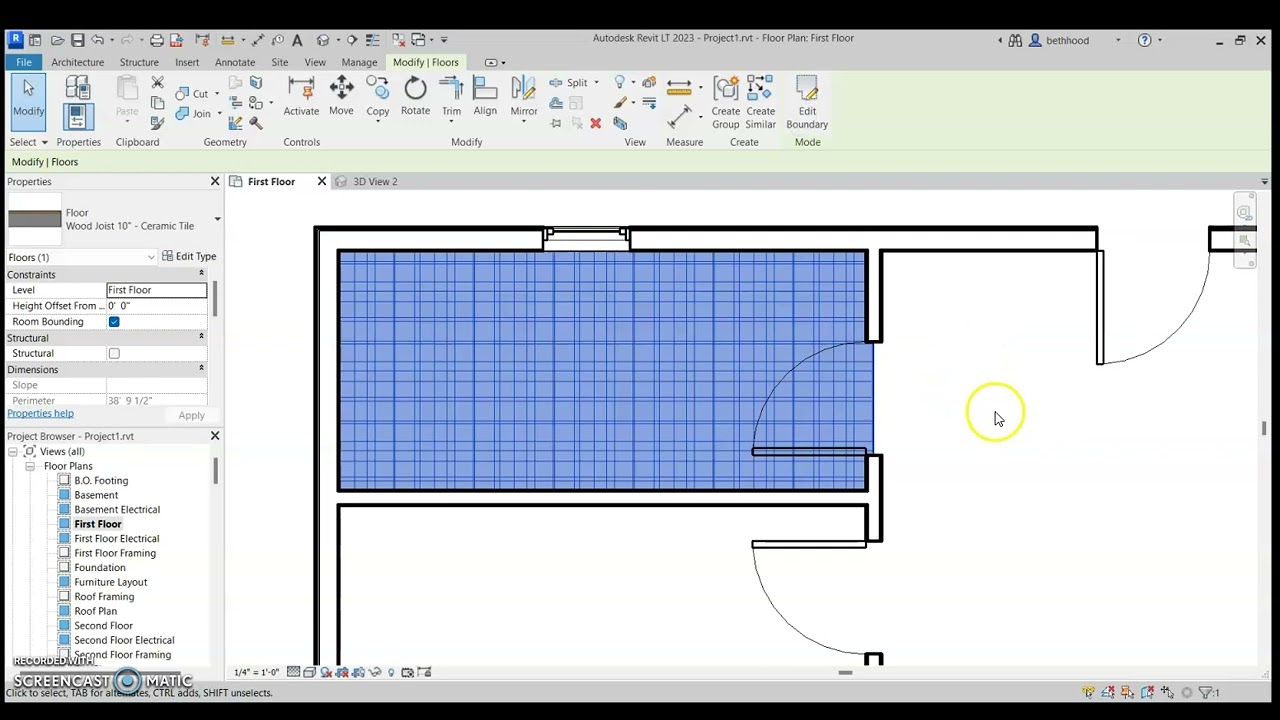
Task: Click Edit Boundary icon
Action: pyautogui.click(x=807, y=89)
